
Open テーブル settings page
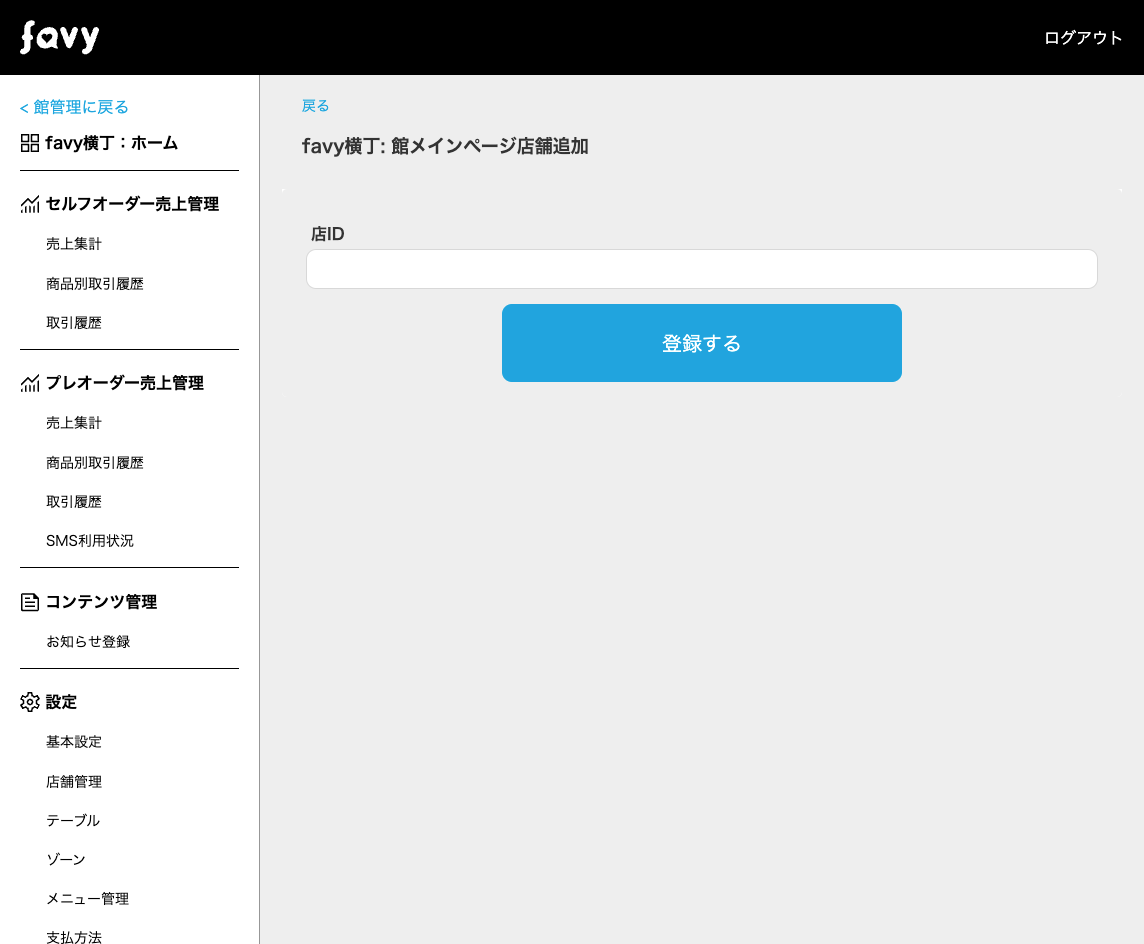coord(73,820)
